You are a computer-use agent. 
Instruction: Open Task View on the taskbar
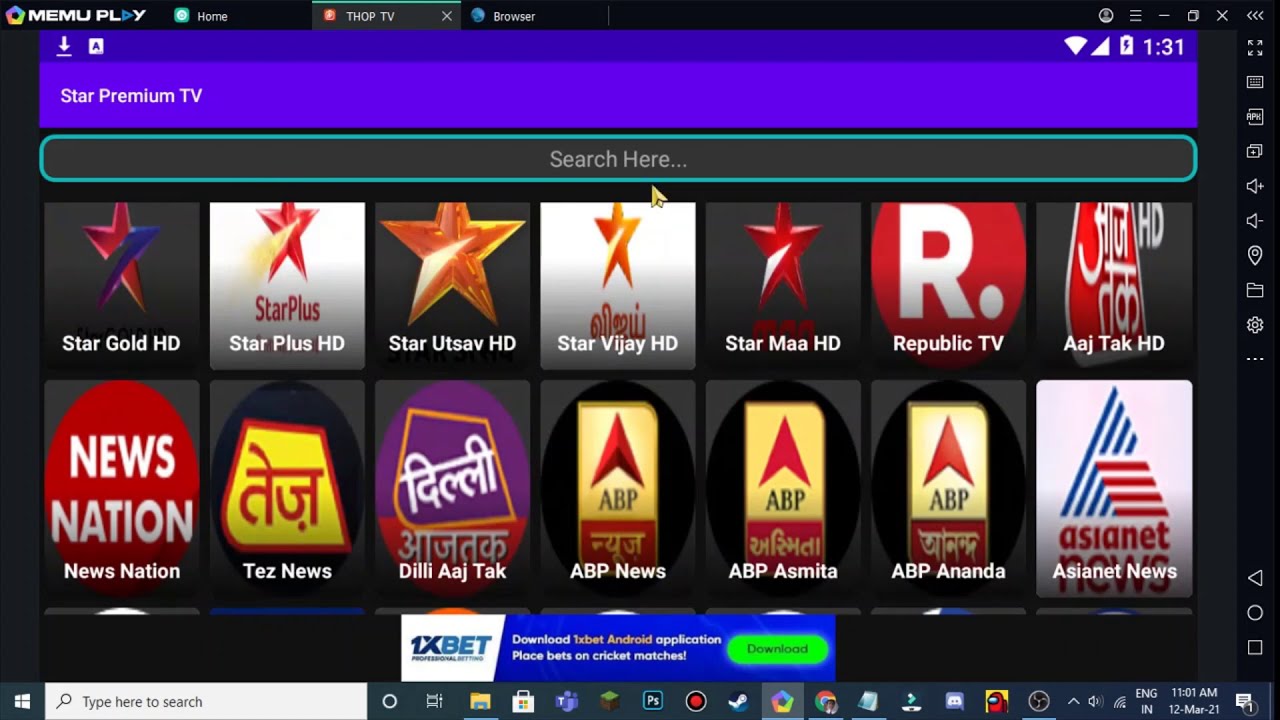click(x=434, y=701)
